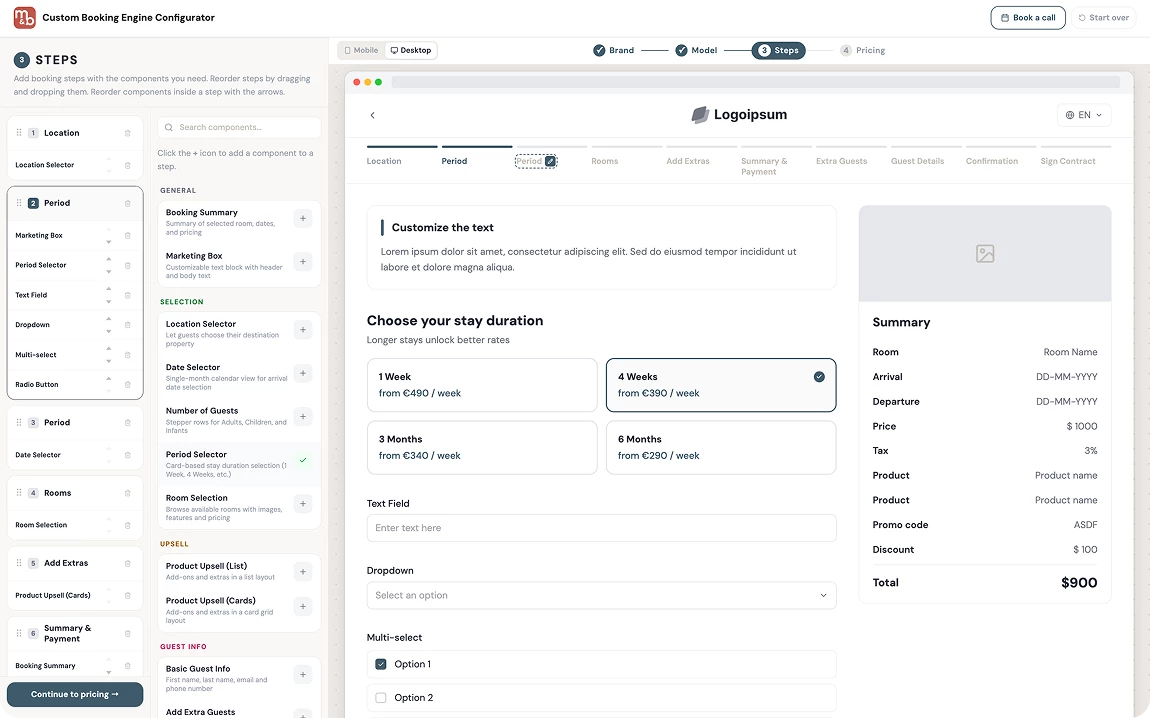1150x718 pixels.
Task: Click the edit pencil on Period step tab
Action: [x=550, y=161]
